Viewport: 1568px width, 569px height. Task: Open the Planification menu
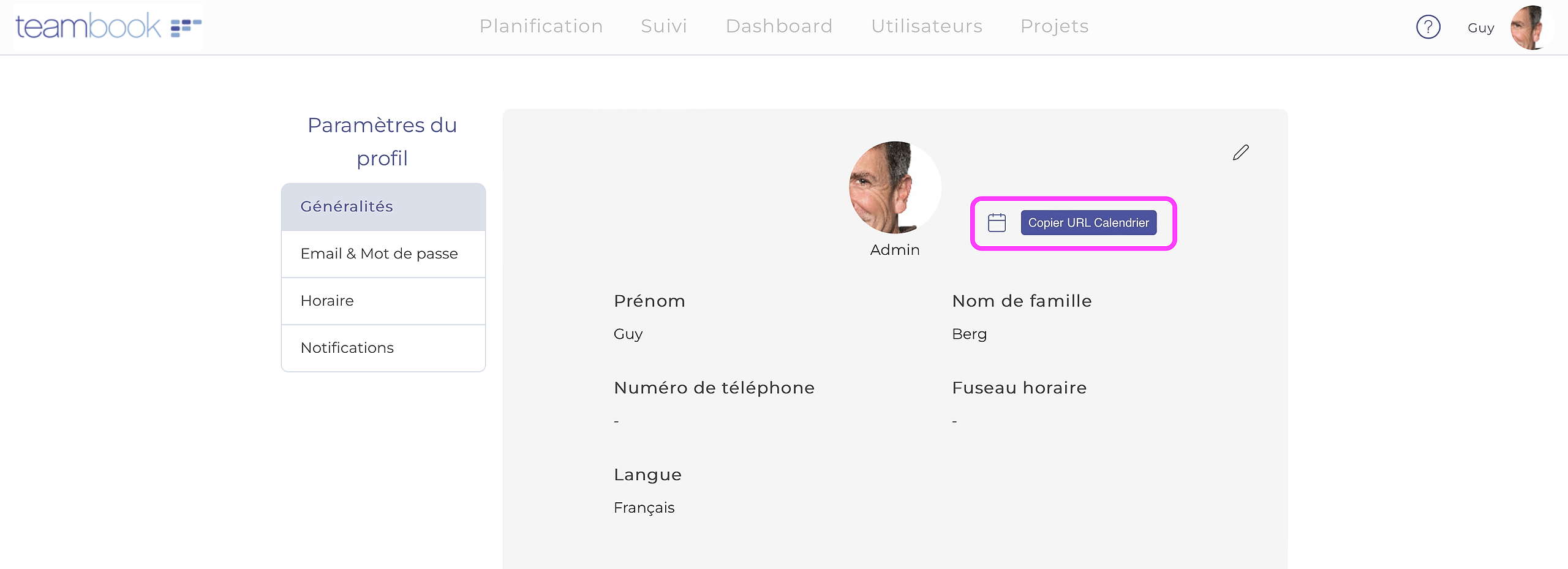click(x=541, y=26)
